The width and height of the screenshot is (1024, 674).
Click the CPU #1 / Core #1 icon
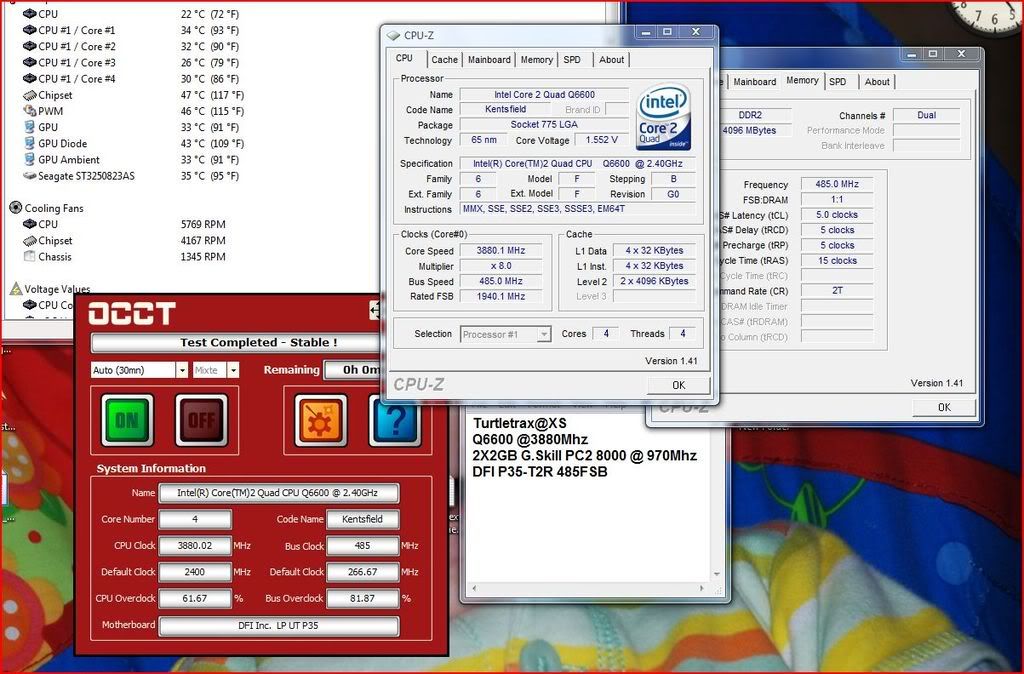click(29, 30)
